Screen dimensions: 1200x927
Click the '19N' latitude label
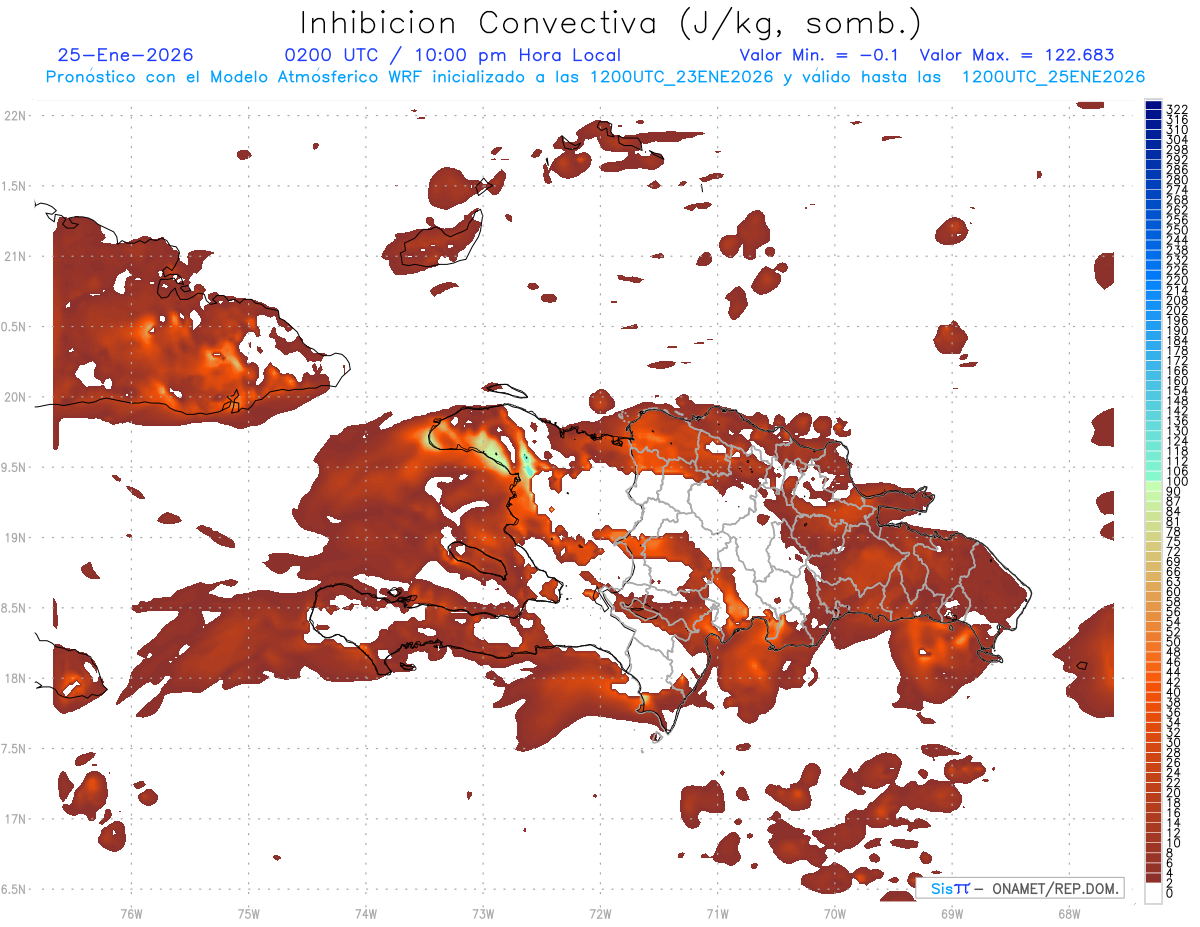15,537
